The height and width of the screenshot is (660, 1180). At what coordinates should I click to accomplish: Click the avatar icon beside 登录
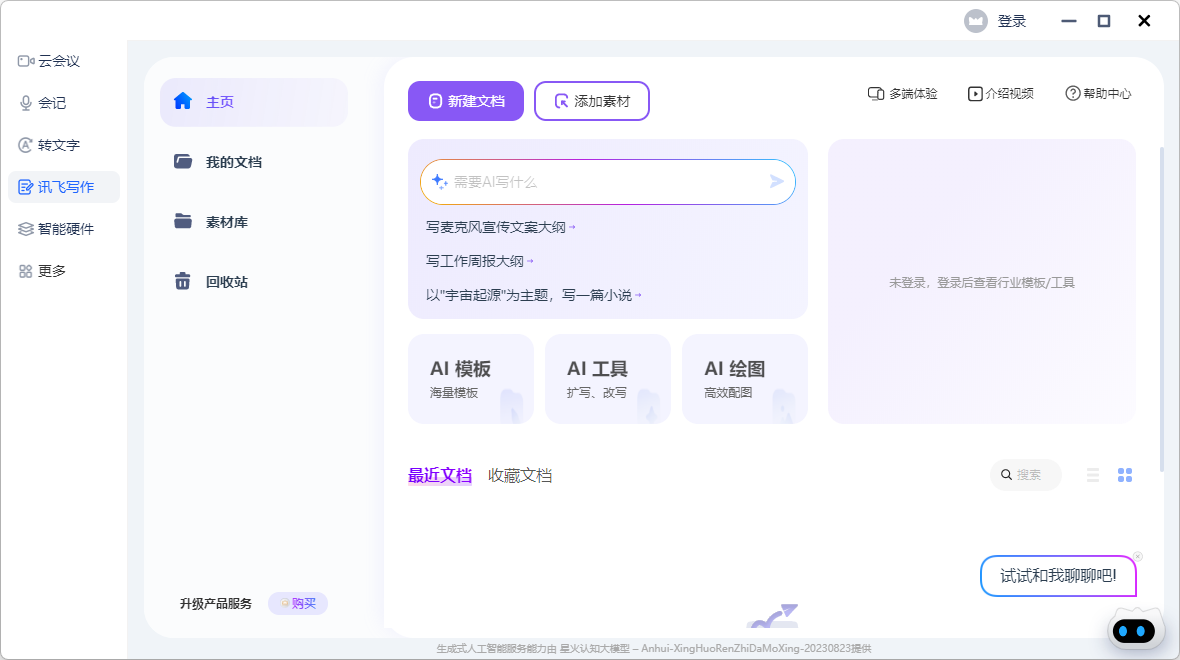pos(976,21)
